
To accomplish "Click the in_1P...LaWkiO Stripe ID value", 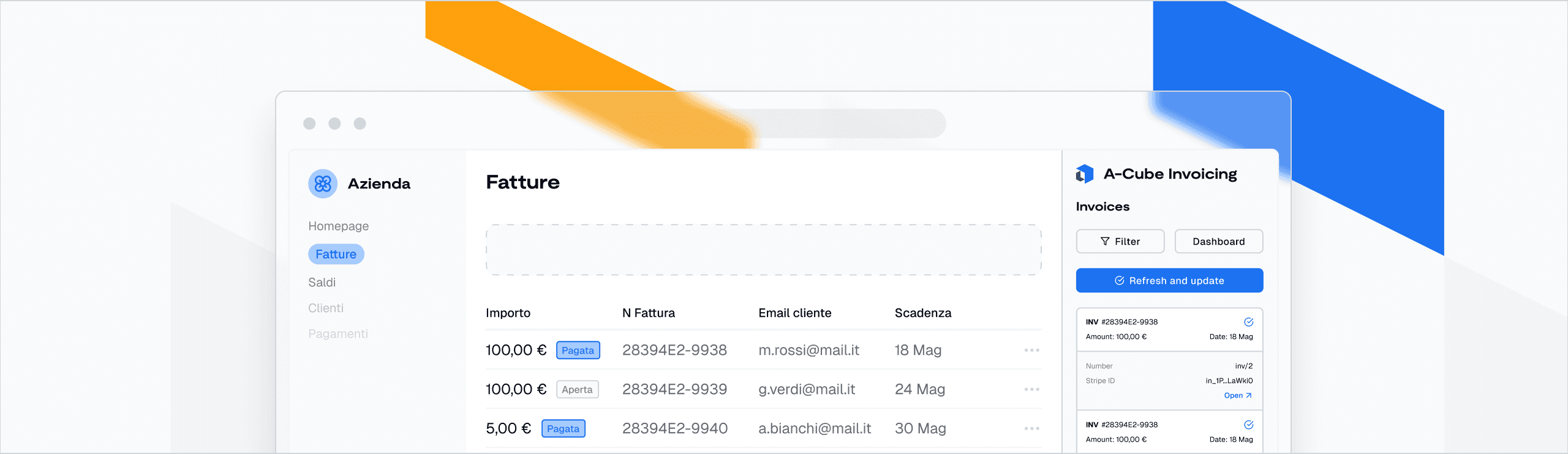I will 1229,381.
